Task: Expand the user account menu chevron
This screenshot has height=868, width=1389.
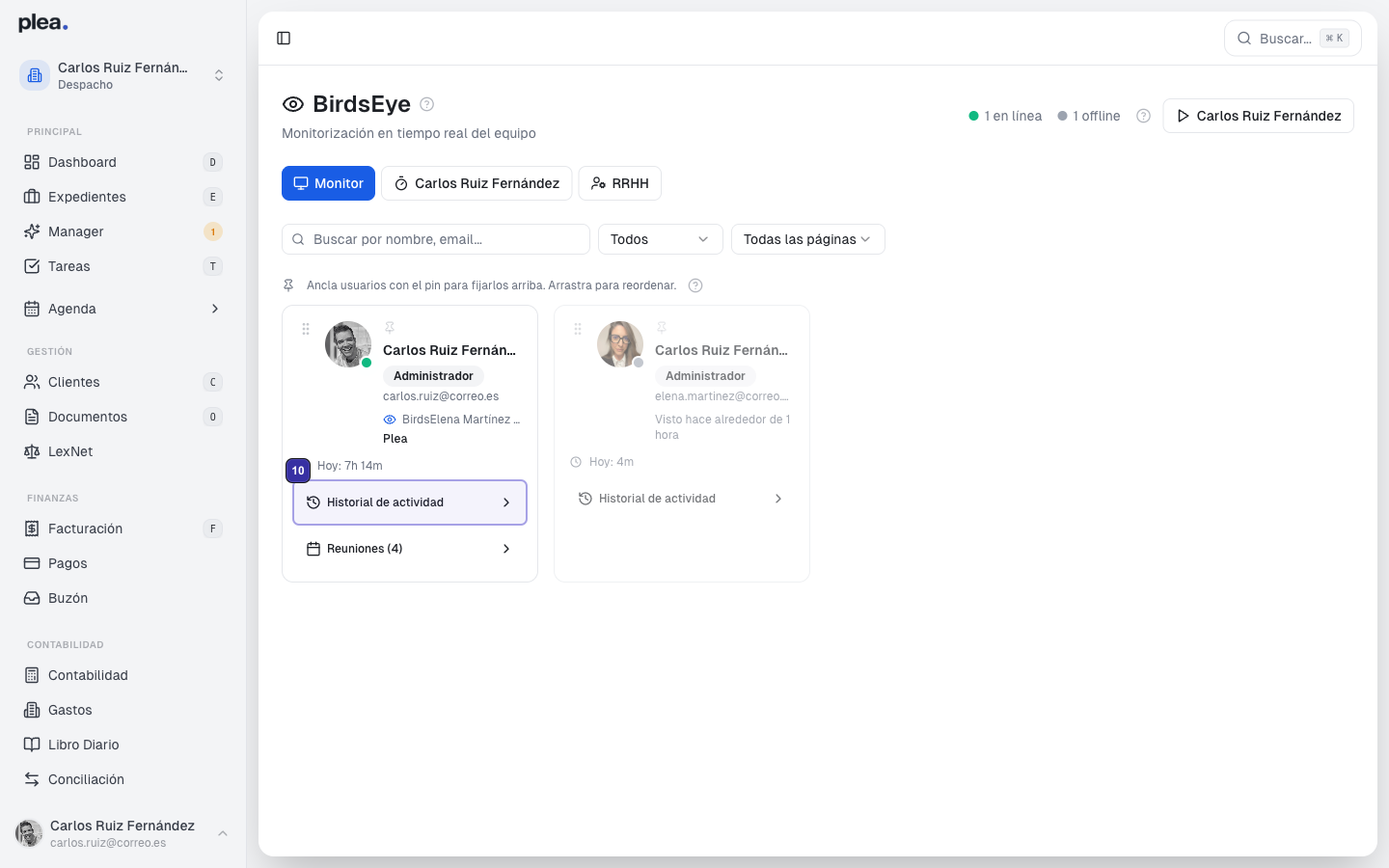Action: tap(223, 833)
